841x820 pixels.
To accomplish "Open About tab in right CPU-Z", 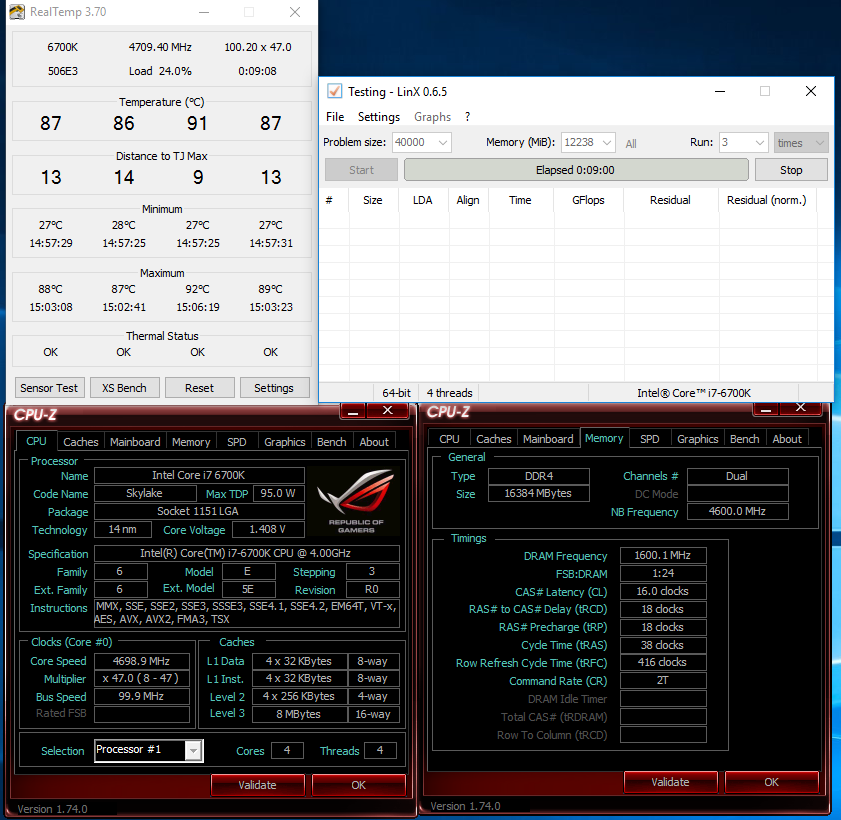I will click(787, 439).
